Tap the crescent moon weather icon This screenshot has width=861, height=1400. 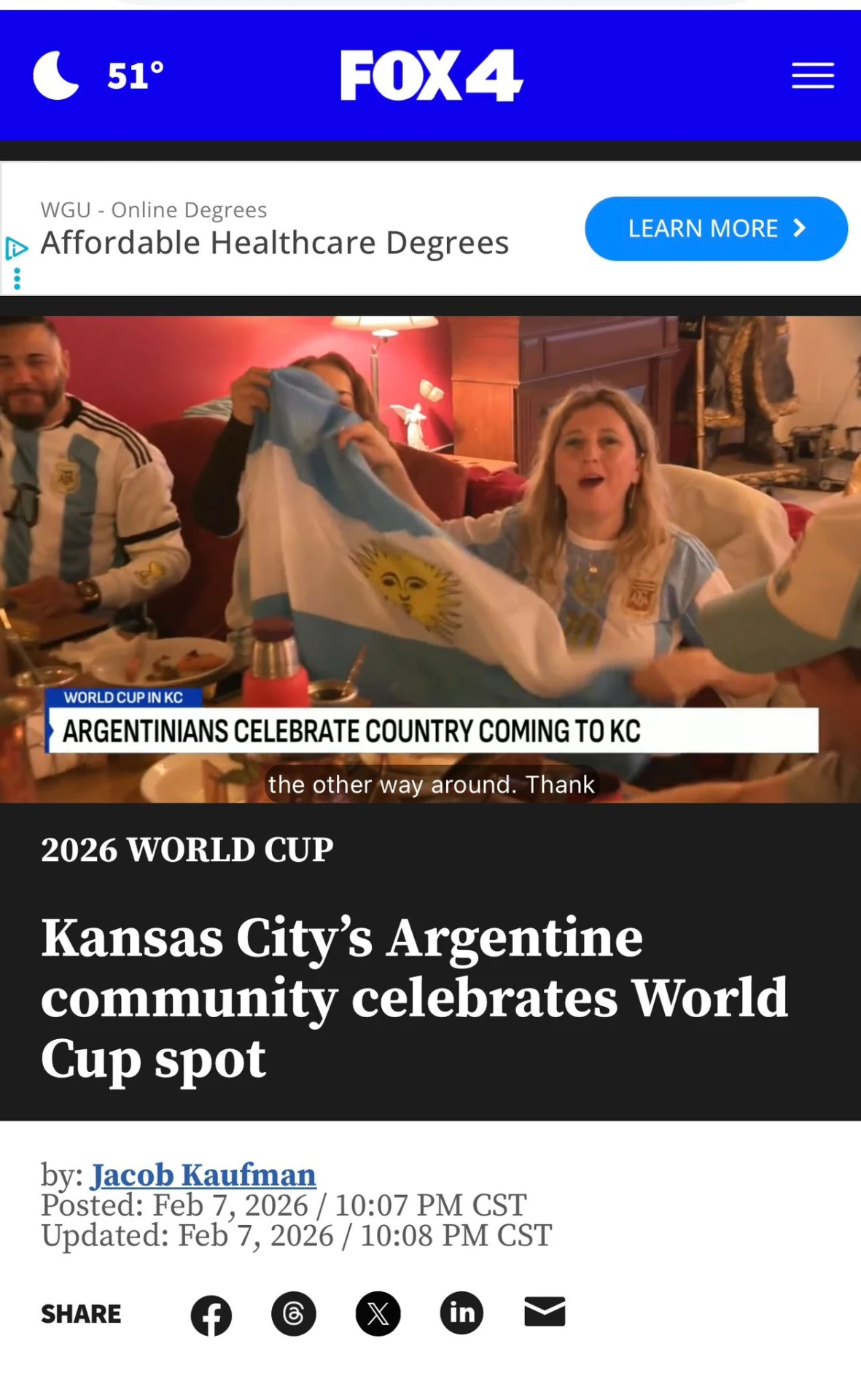(x=56, y=75)
